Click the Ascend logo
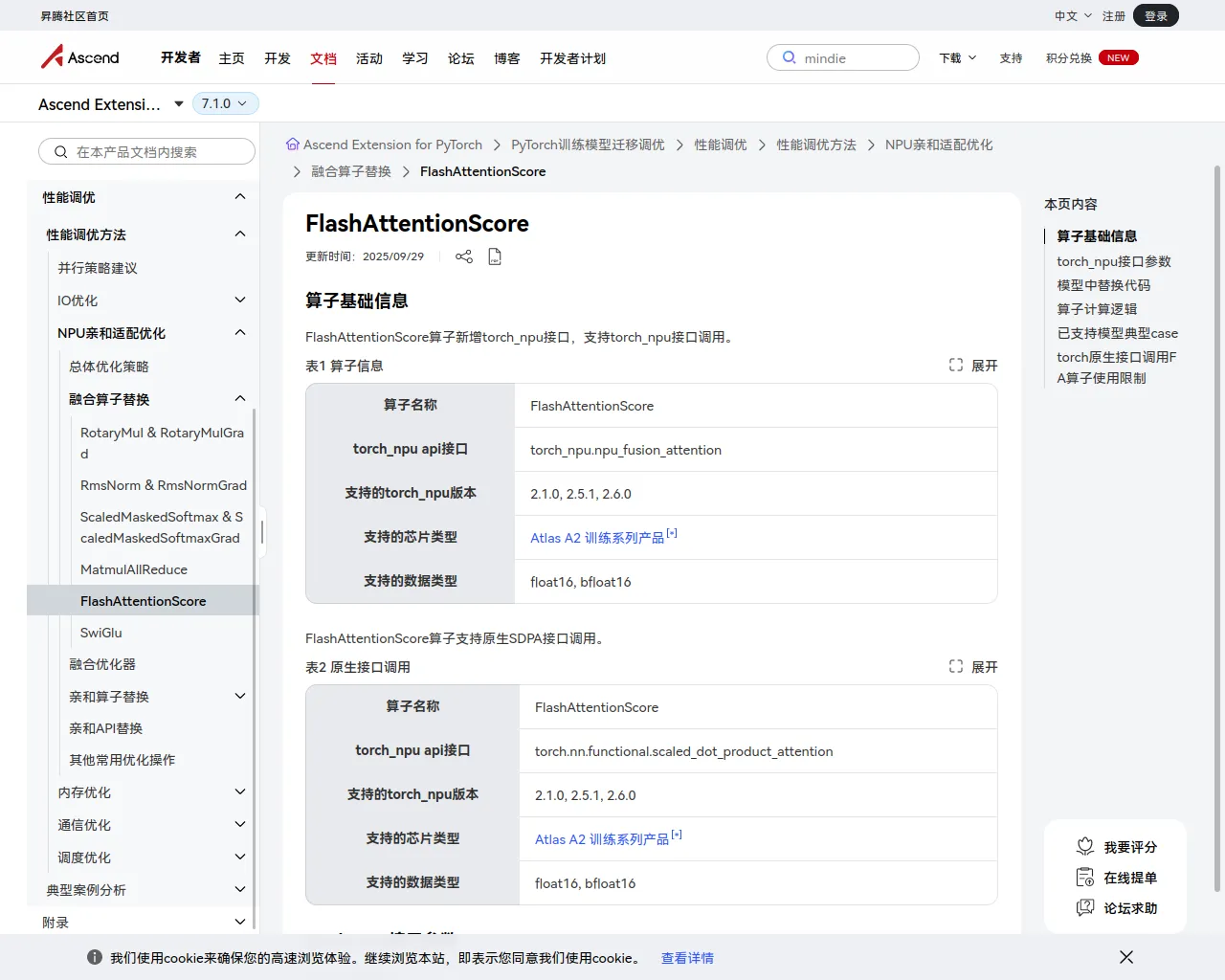The width and height of the screenshot is (1225, 980). (80, 57)
